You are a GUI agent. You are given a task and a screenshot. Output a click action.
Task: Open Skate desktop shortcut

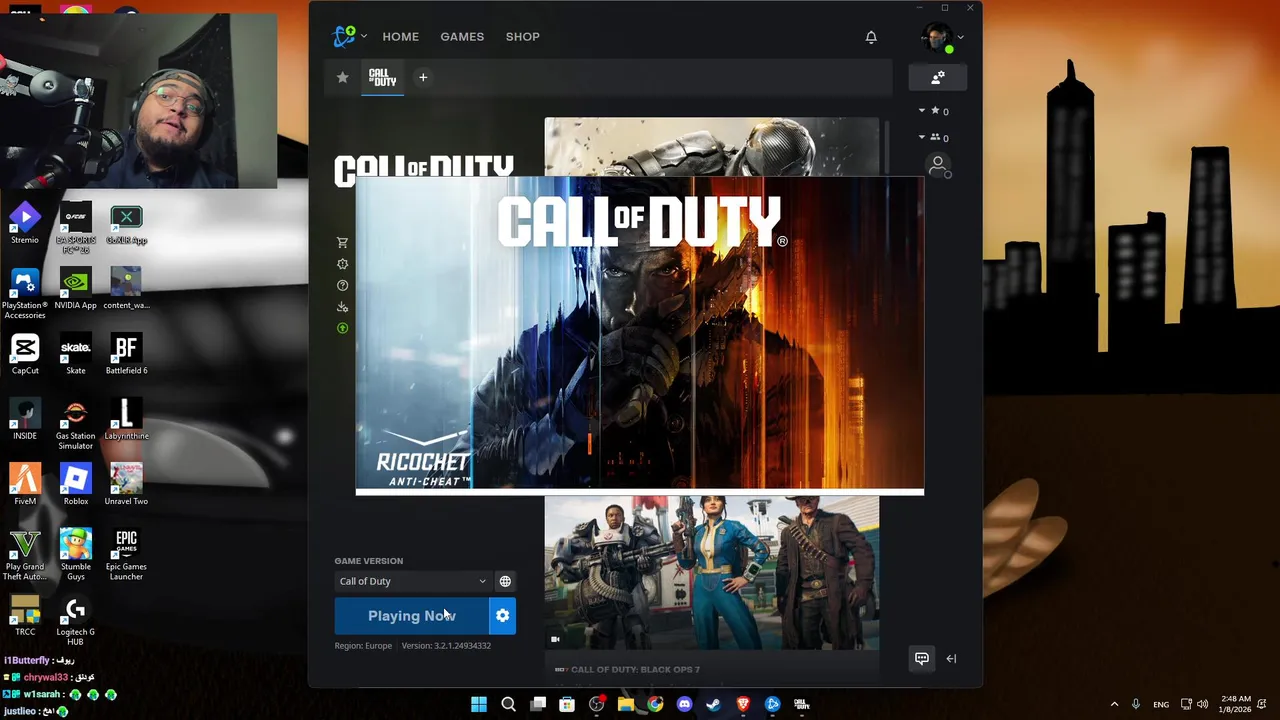[x=76, y=354]
